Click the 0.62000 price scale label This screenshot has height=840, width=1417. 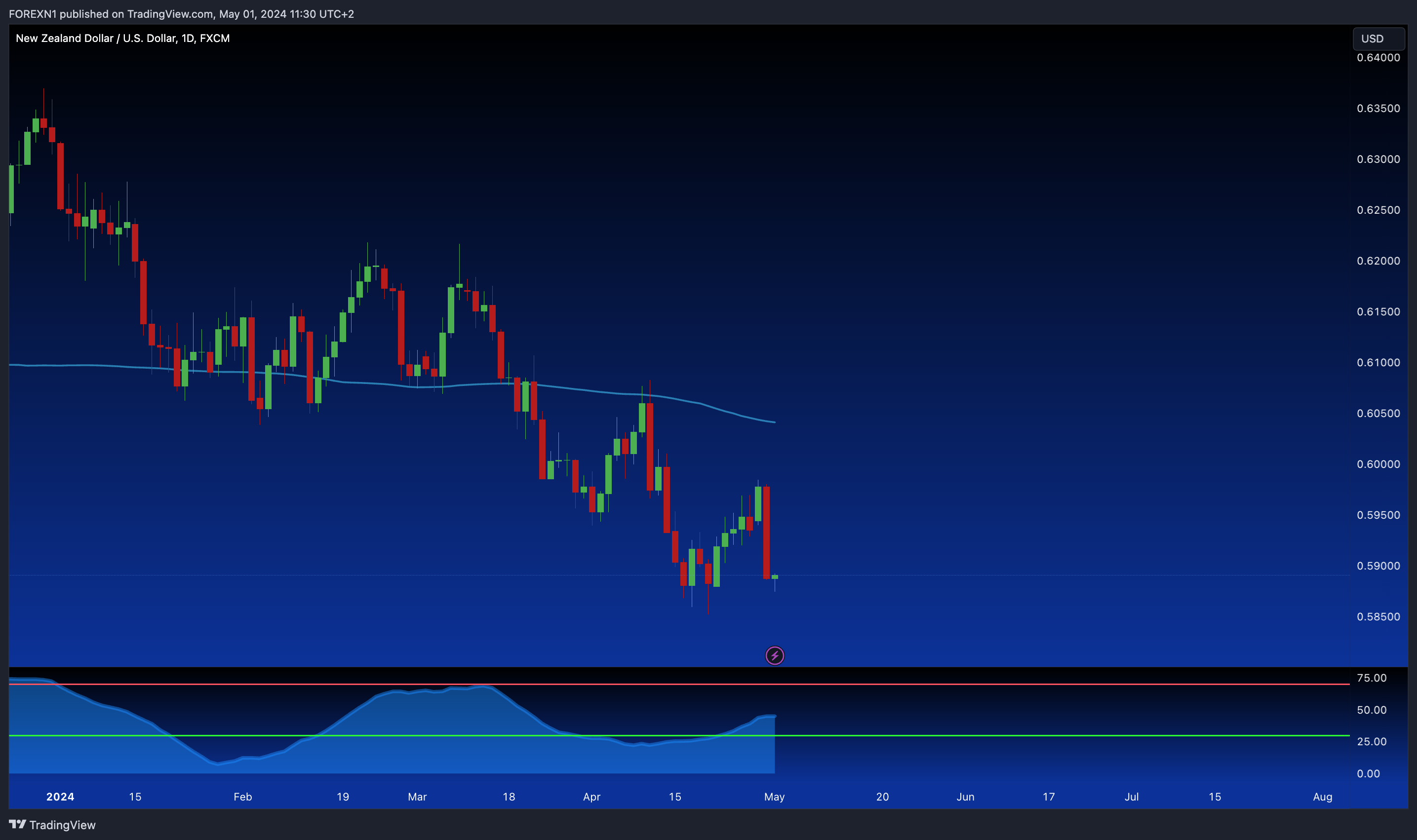click(x=1378, y=261)
